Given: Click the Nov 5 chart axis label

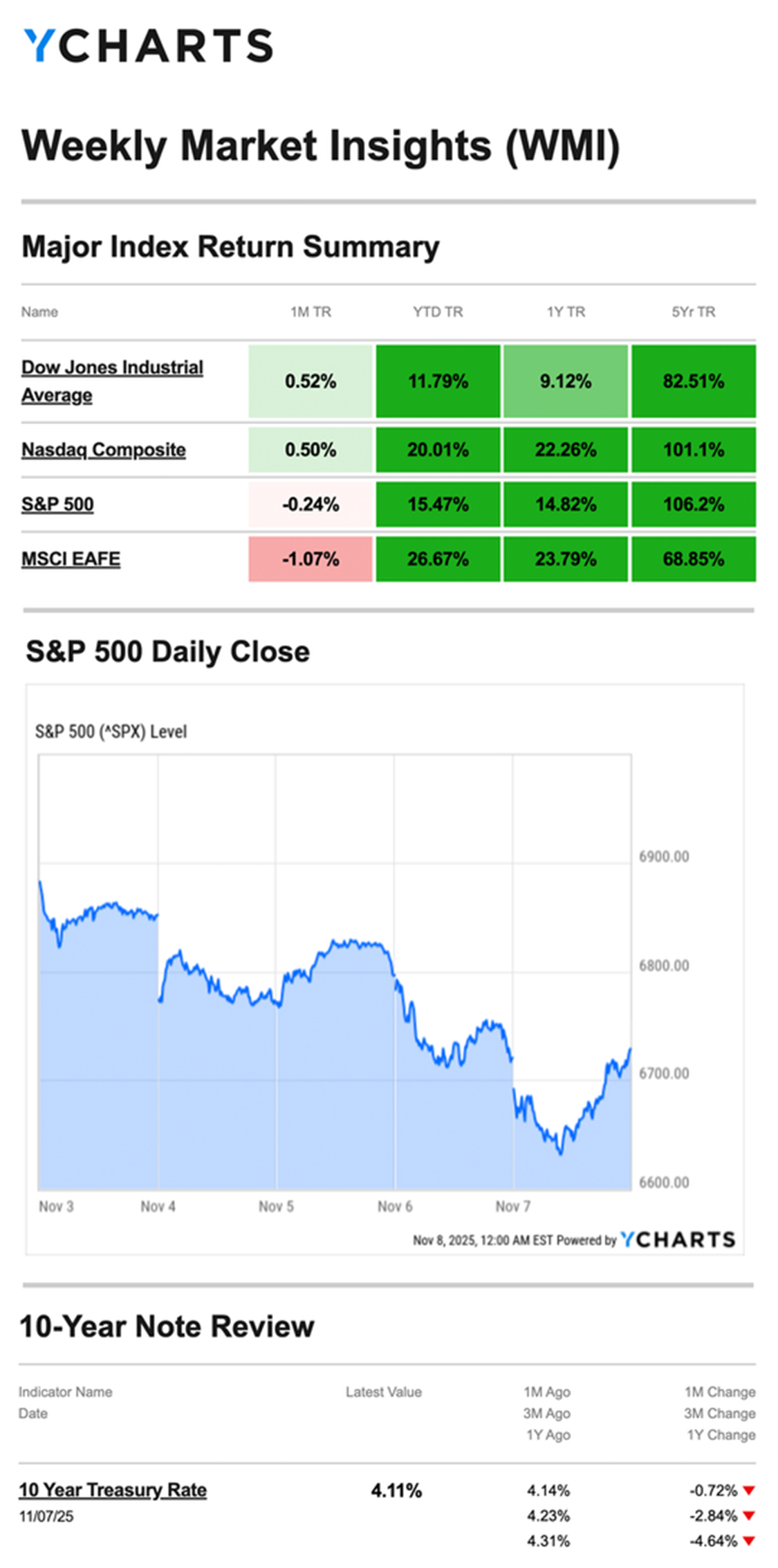Looking at the screenshot, I should pos(276,1207).
